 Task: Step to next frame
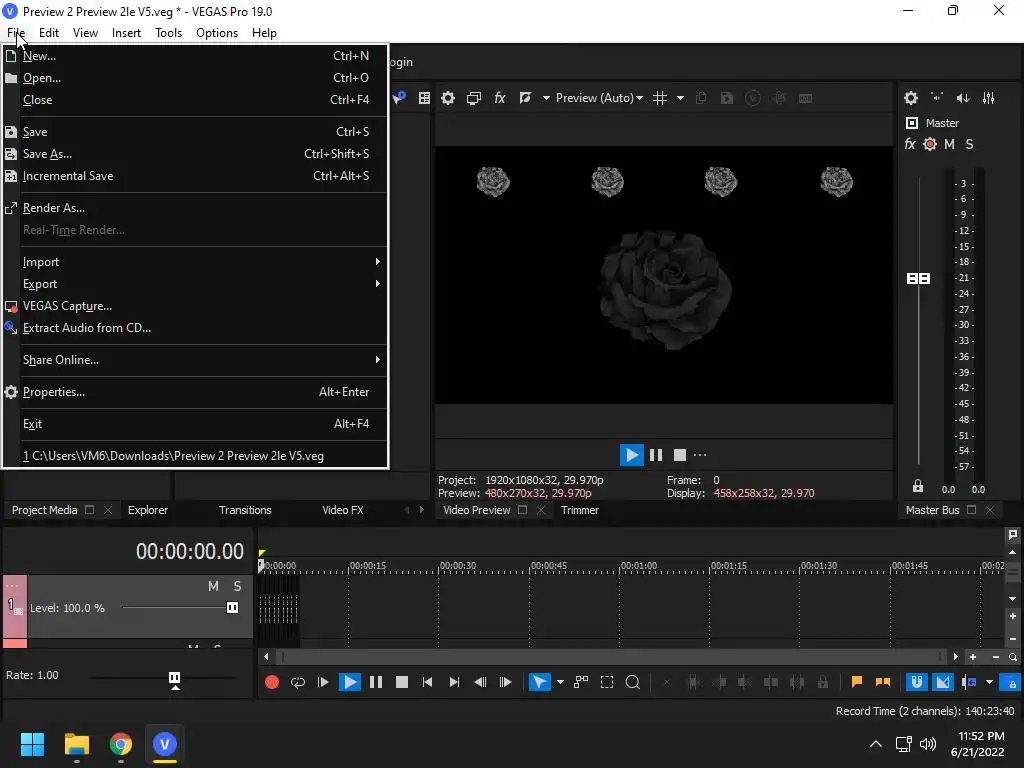coord(505,682)
